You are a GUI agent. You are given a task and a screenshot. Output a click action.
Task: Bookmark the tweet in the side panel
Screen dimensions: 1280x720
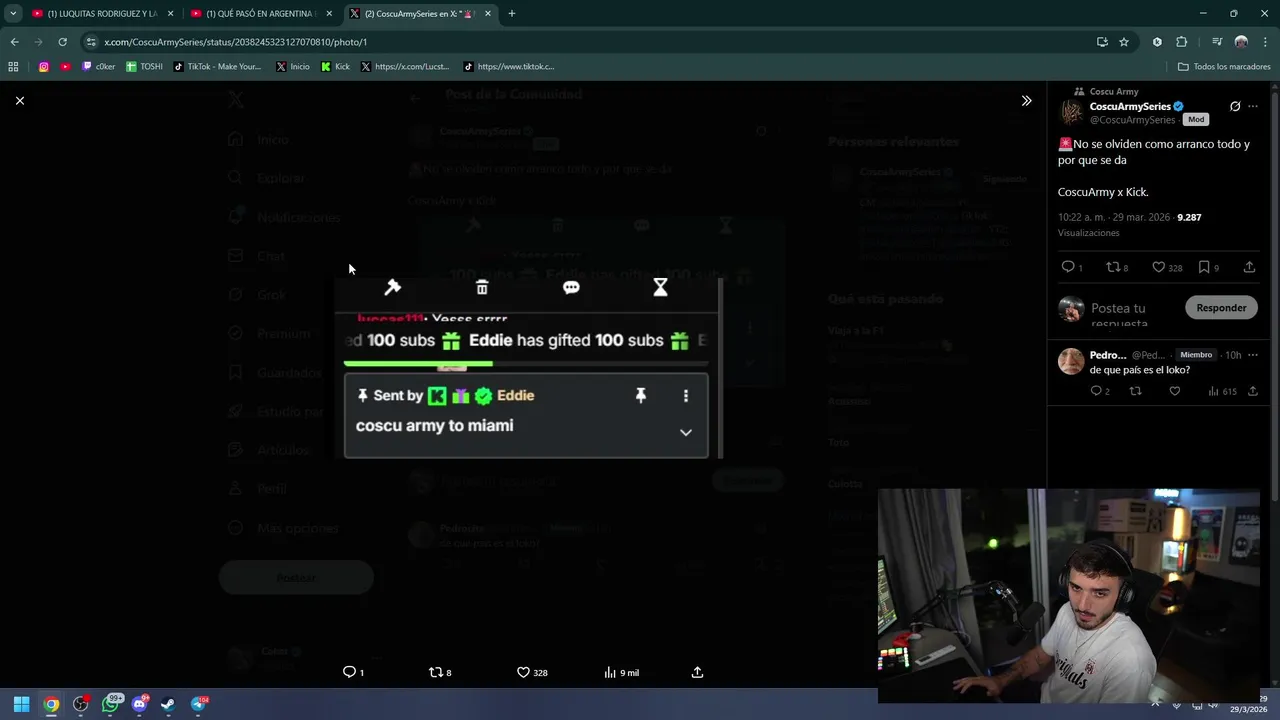(1204, 267)
